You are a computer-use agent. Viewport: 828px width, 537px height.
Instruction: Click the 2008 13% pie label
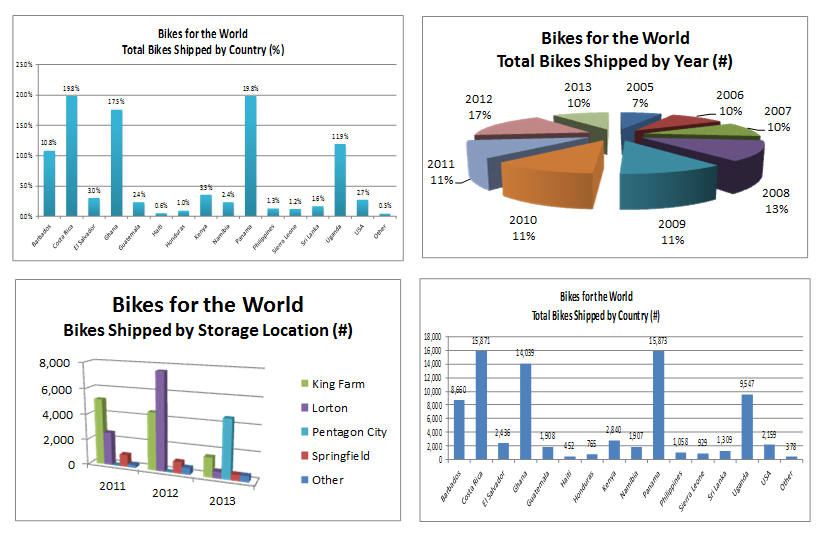(776, 201)
